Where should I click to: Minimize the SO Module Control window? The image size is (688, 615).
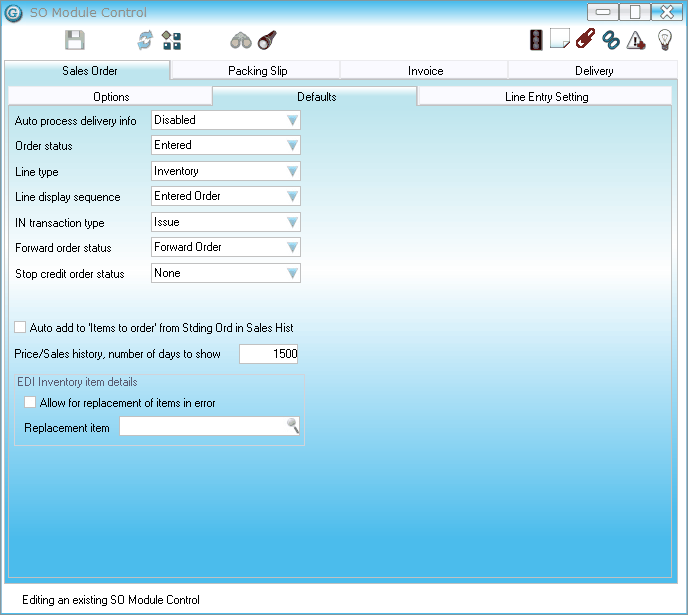point(603,12)
